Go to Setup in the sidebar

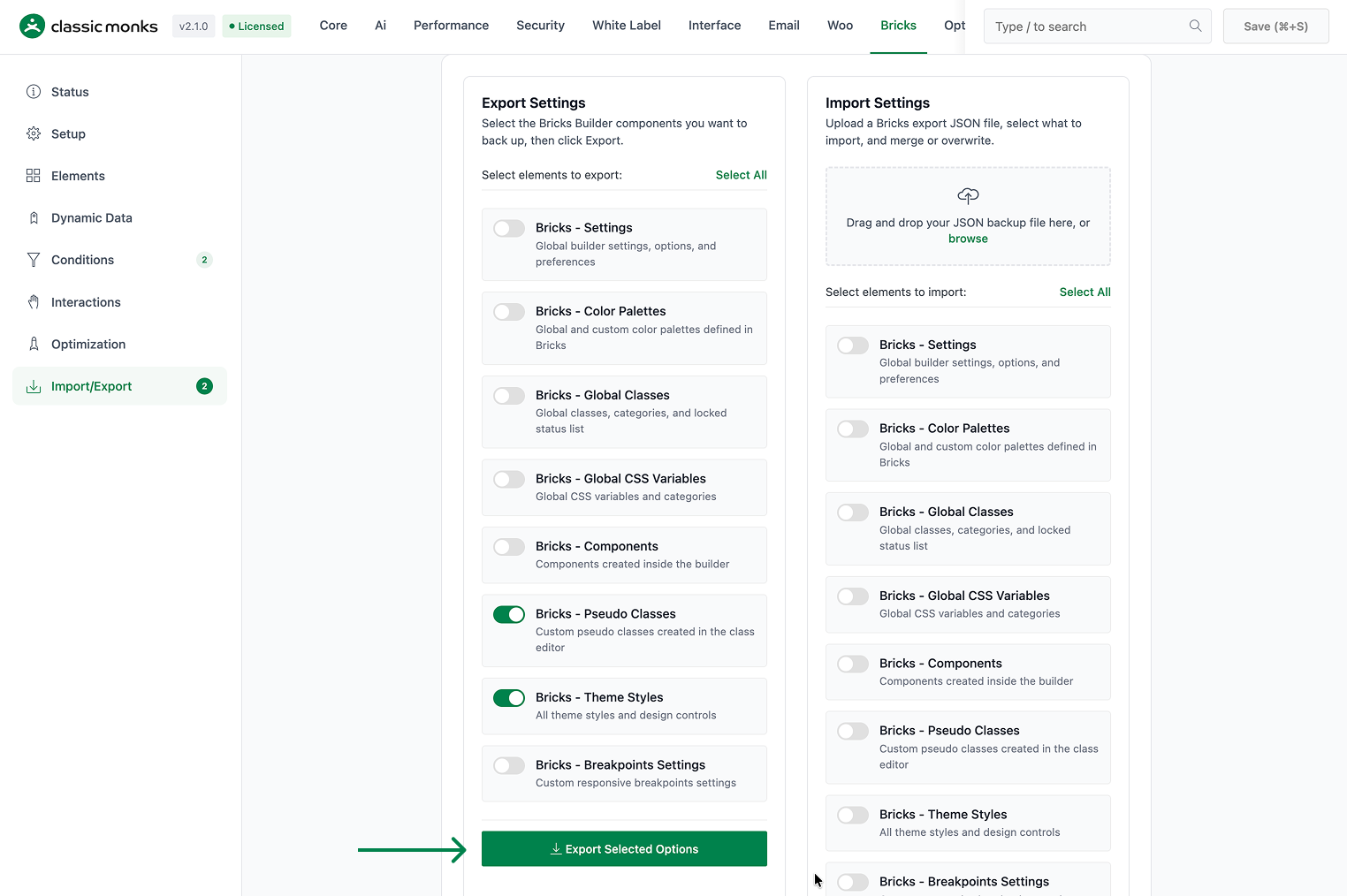(x=119, y=134)
